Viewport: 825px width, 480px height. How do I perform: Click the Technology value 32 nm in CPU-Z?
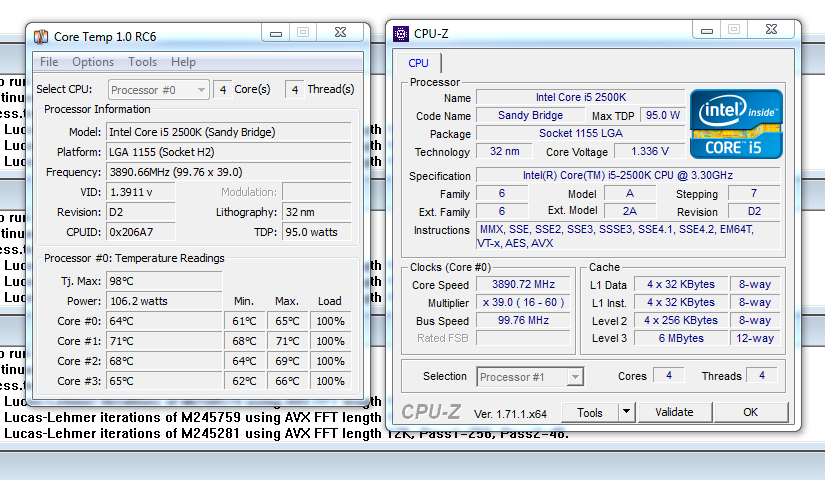(x=504, y=152)
